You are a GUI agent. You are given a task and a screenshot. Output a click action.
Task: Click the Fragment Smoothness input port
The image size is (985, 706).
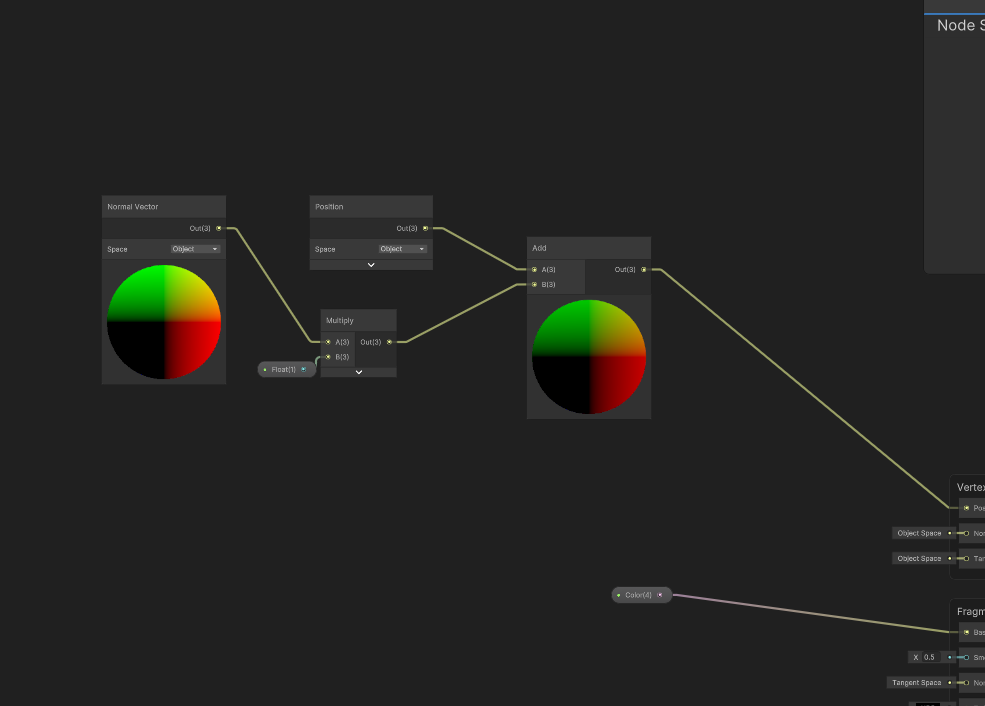coord(966,658)
